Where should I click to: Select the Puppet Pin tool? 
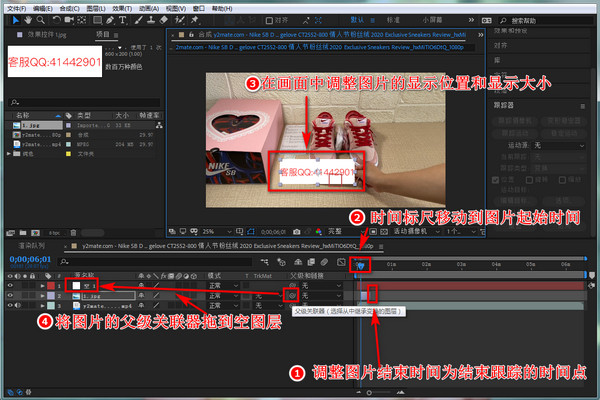click(x=195, y=20)
